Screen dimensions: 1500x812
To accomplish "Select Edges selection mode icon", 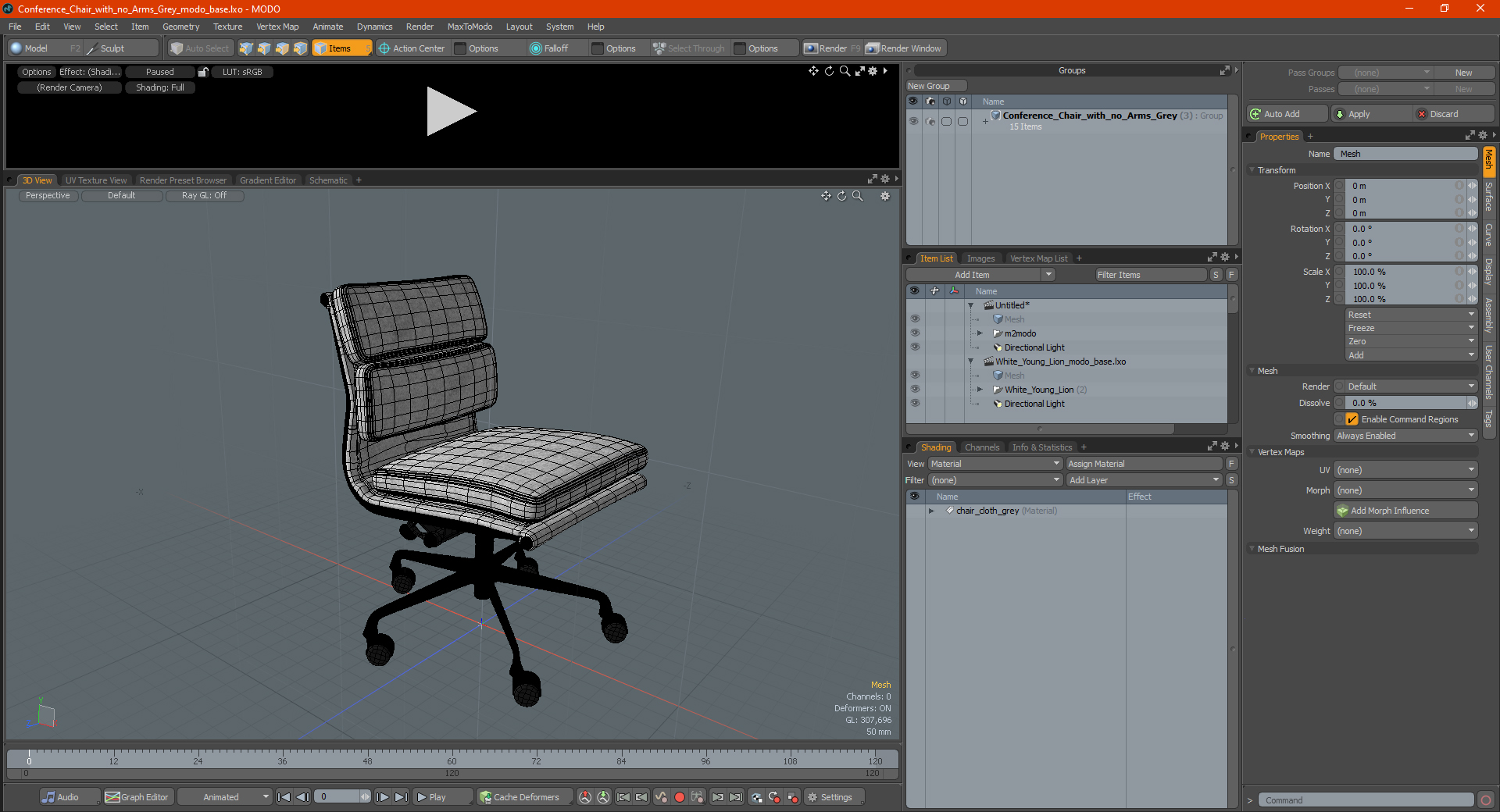I will [264, 48].
